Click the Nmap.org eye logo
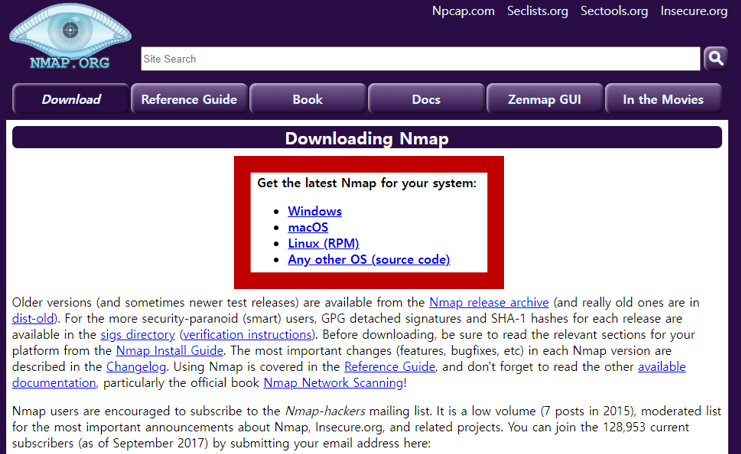Image resolution: width=741 pixels, height=454 pixels. click(x=70, y=37)
